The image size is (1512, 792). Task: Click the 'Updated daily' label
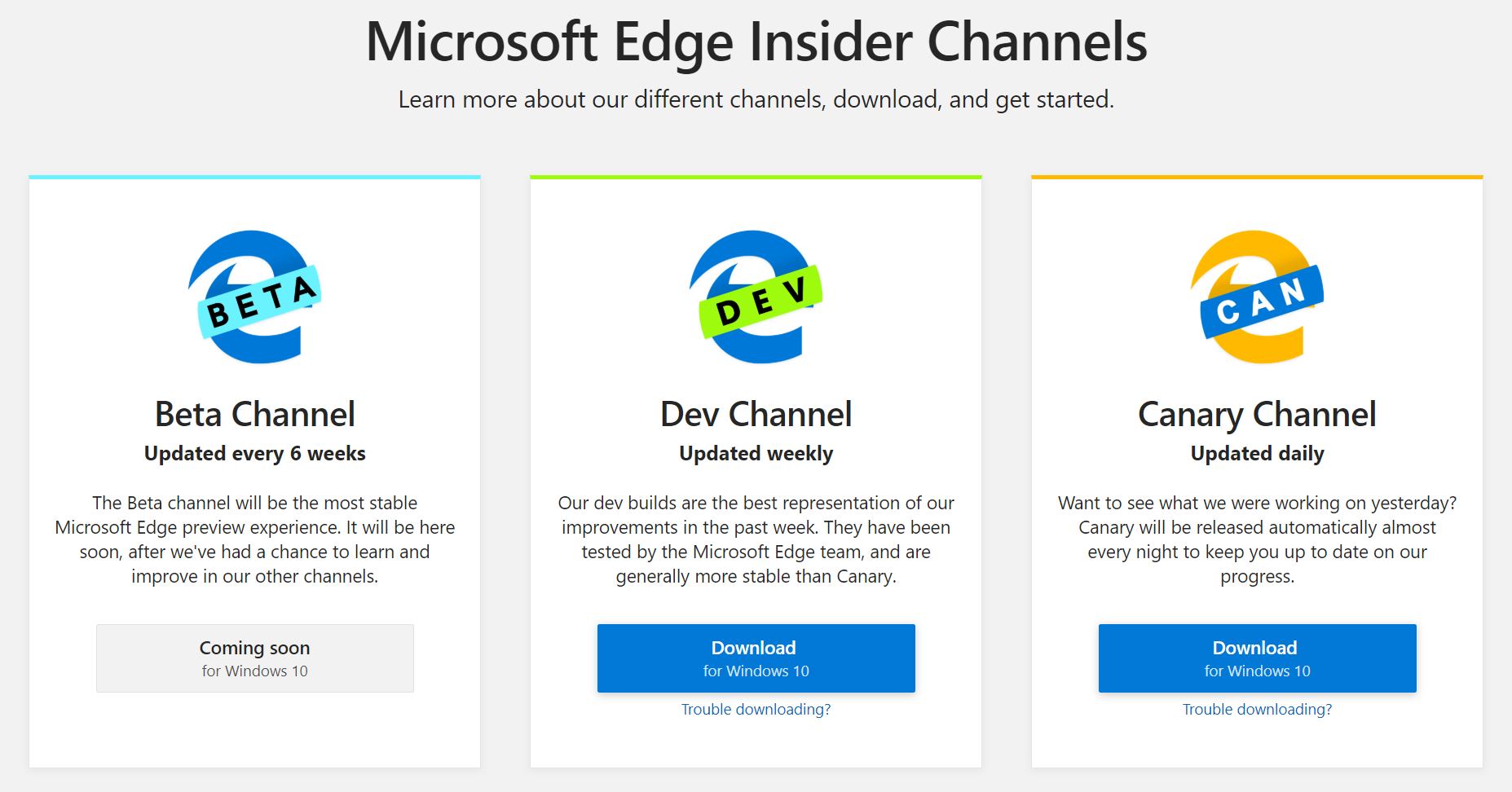point(1257,454)
